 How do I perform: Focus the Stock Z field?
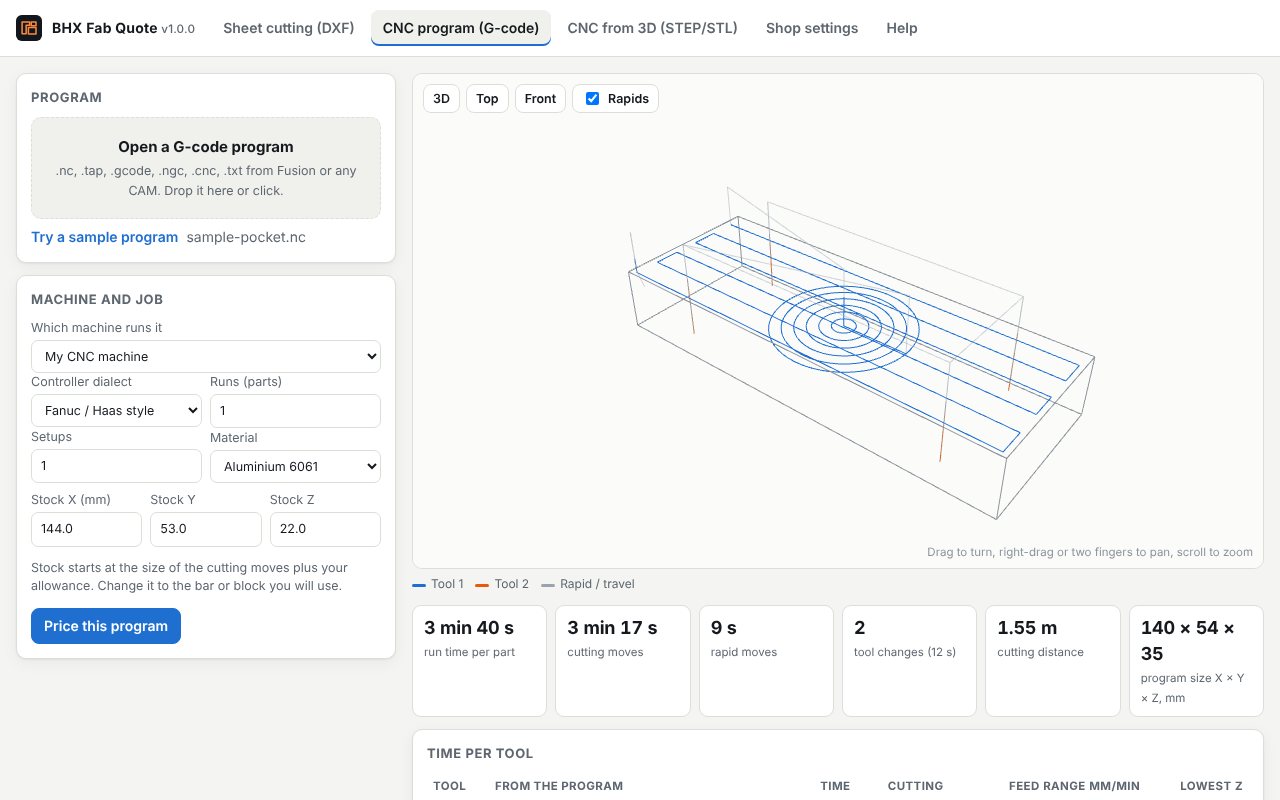point(325,529)
